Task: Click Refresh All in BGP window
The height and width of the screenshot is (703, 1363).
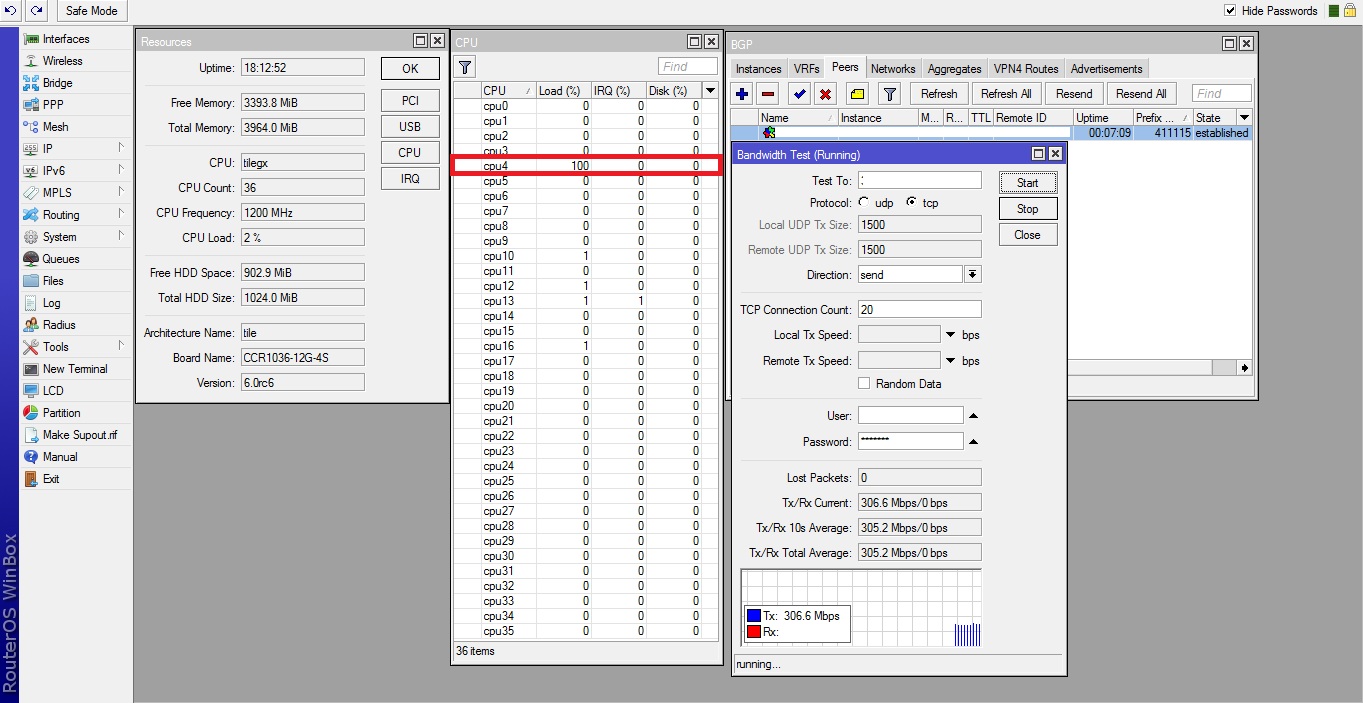Action: pyautogui.click(x=1006, y=94)
